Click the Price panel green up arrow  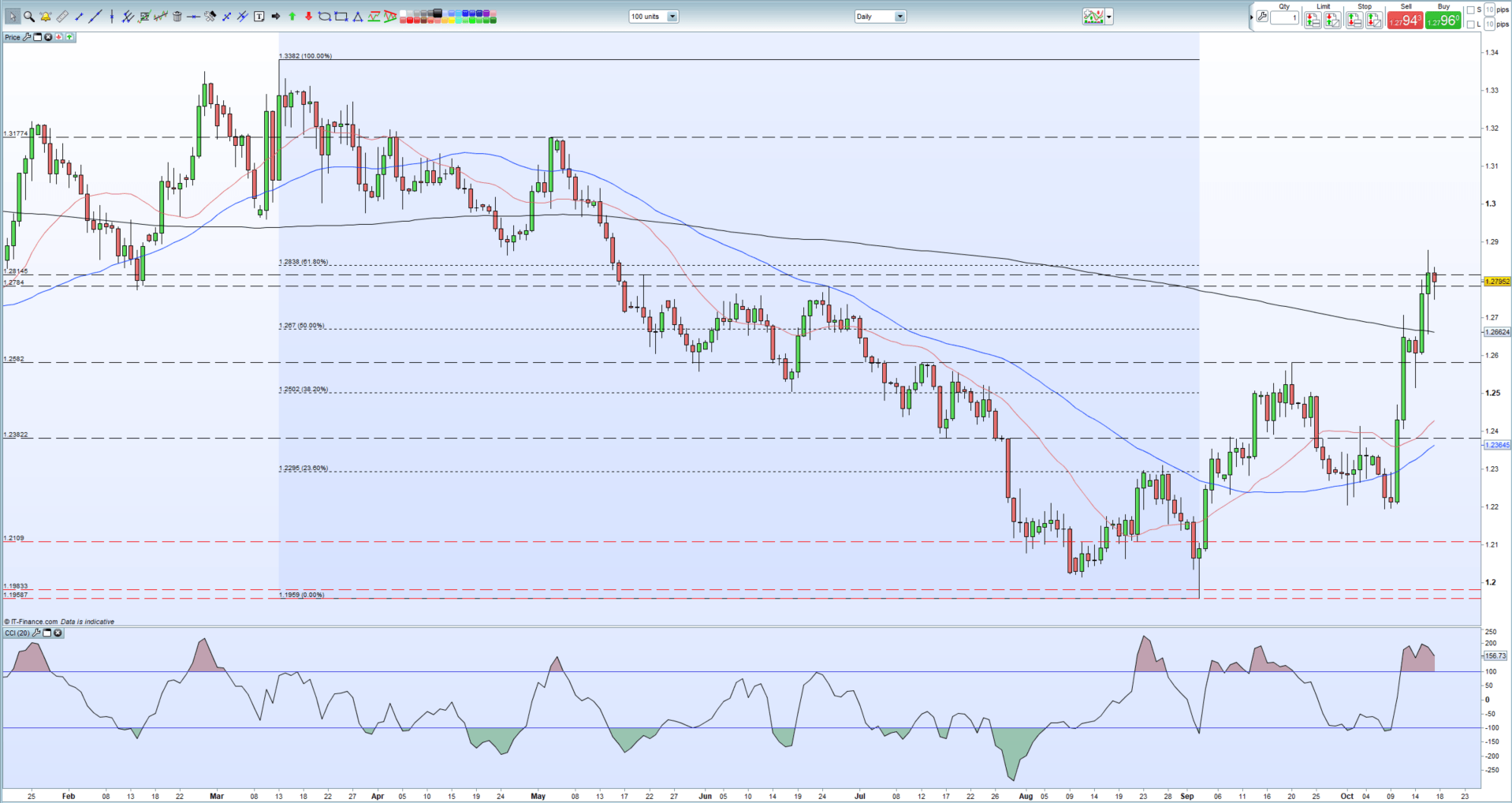point(69,37)
